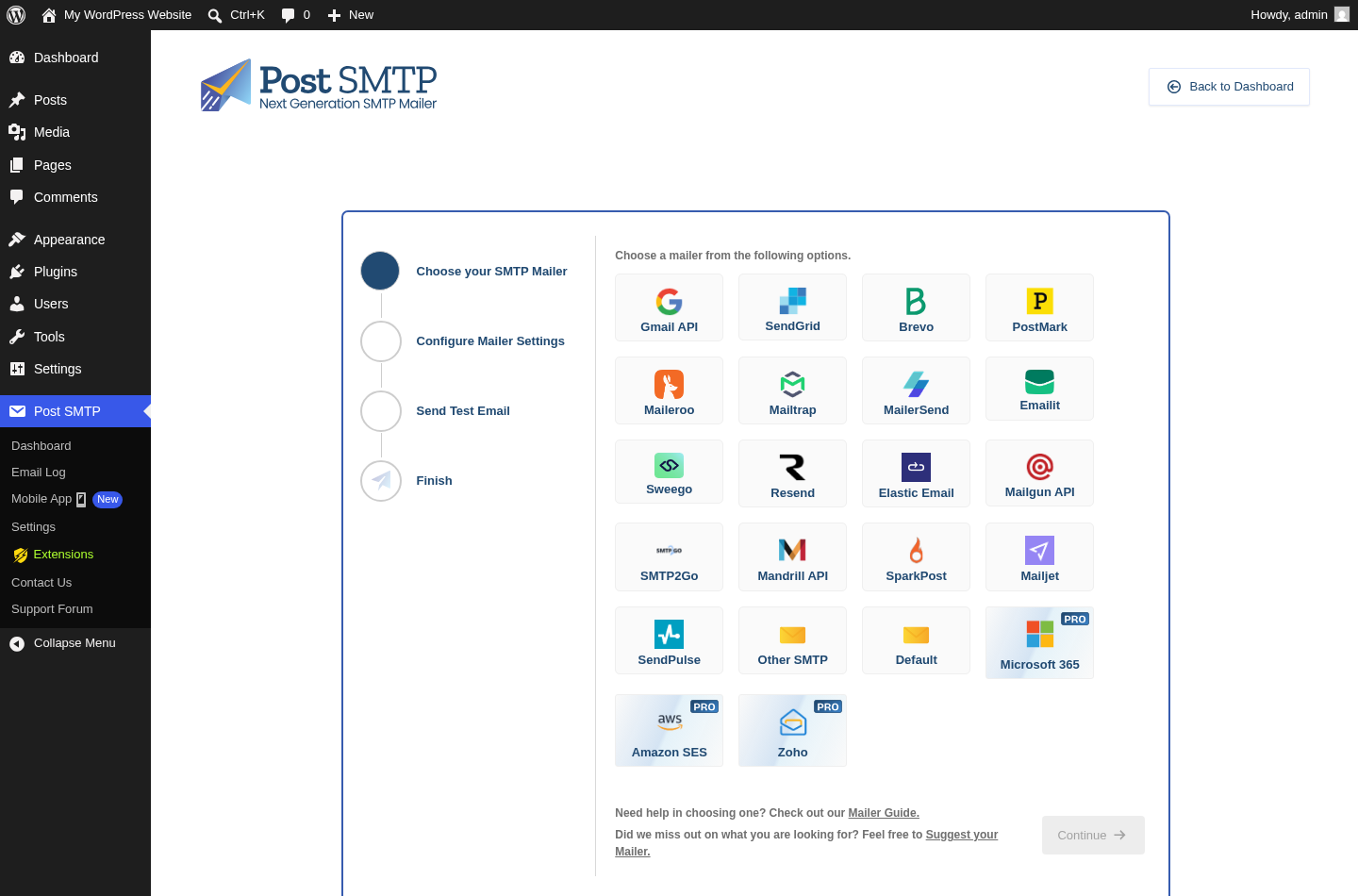The height and width of the screenshot is (896, 1358).
Task: Go to the Finish step
Action: 406,481
